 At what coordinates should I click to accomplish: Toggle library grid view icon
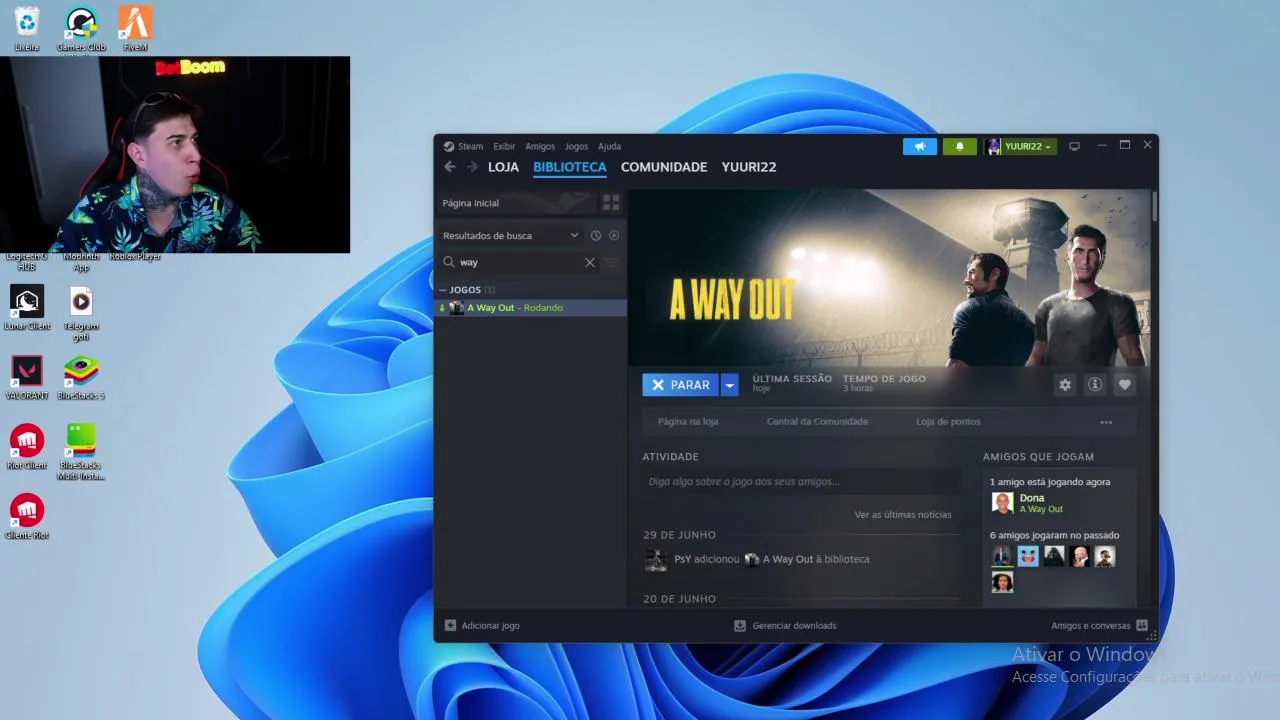(611, 203)
